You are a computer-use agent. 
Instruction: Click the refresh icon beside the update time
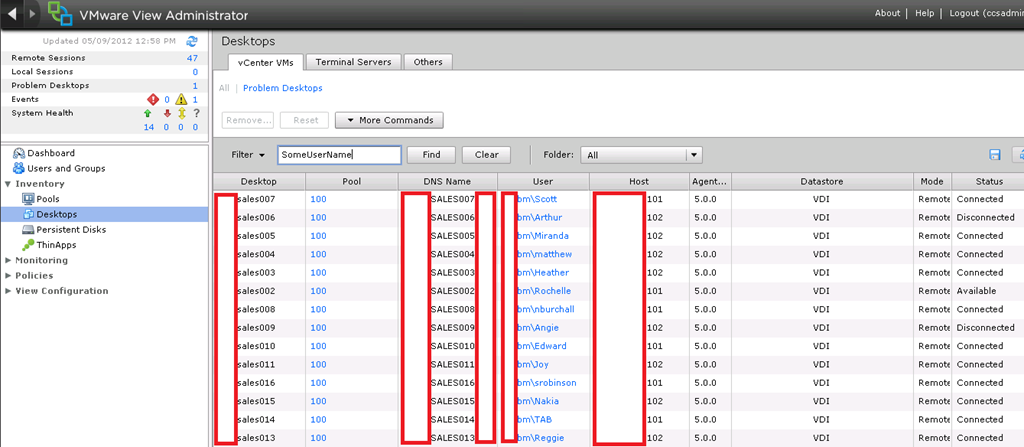click(x=192, y=41)
